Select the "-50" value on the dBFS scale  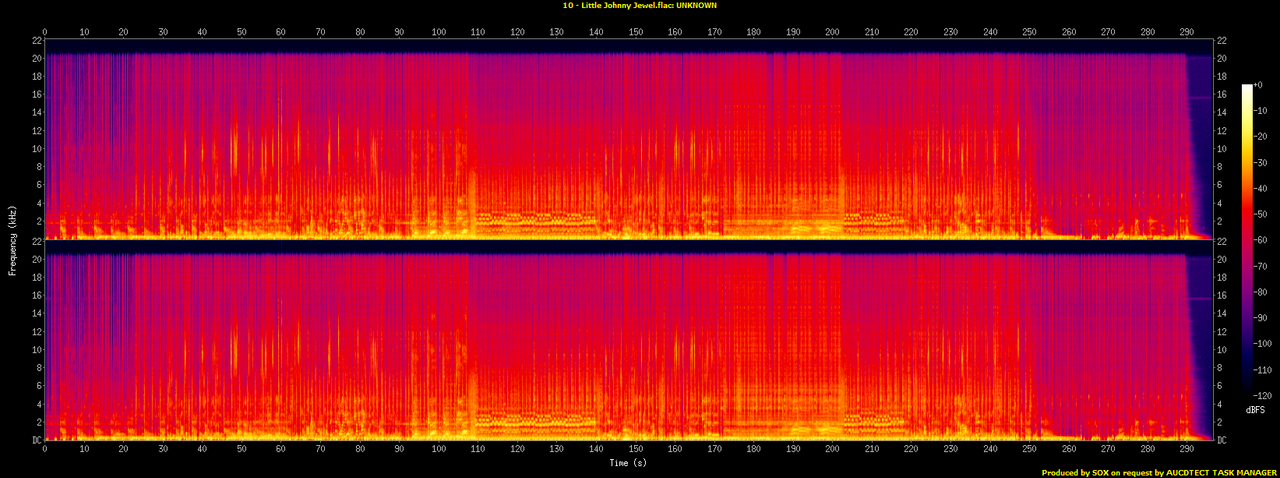click(x=1261, y=214)
